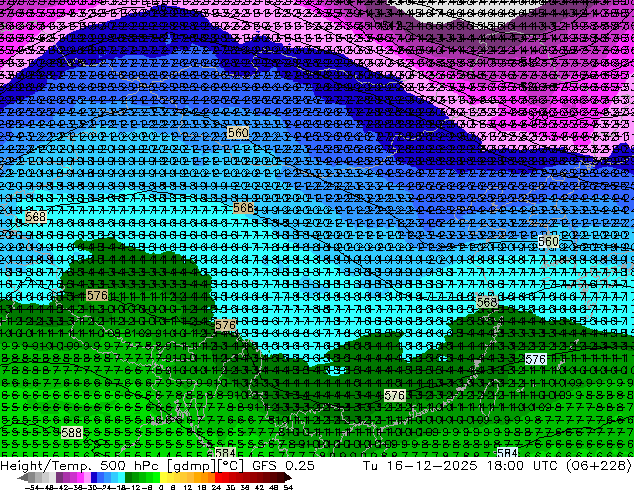This screenshot has width=634, height=490.
Task: Click the positive '18' color scale tick label
Action: point(202,488)
